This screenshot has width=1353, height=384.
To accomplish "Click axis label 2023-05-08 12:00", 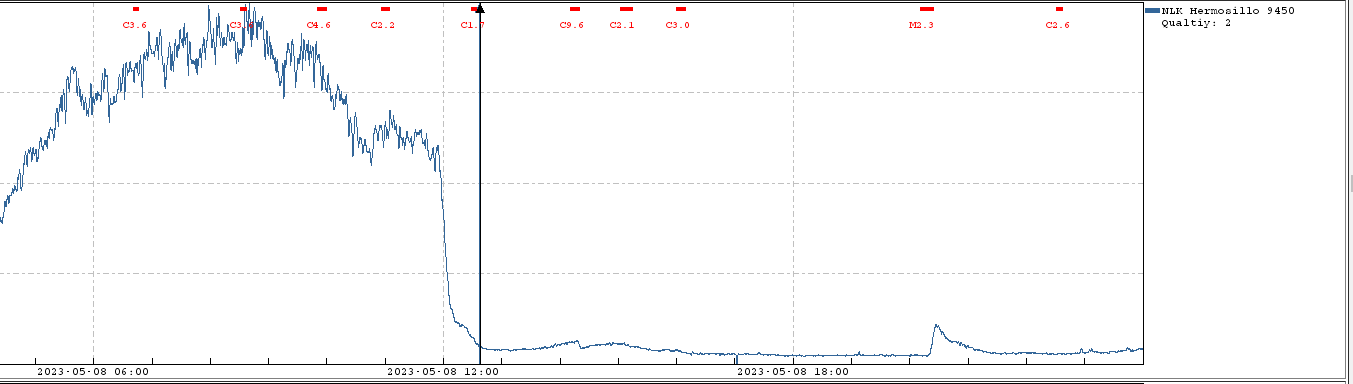I will tap(443, 371).
